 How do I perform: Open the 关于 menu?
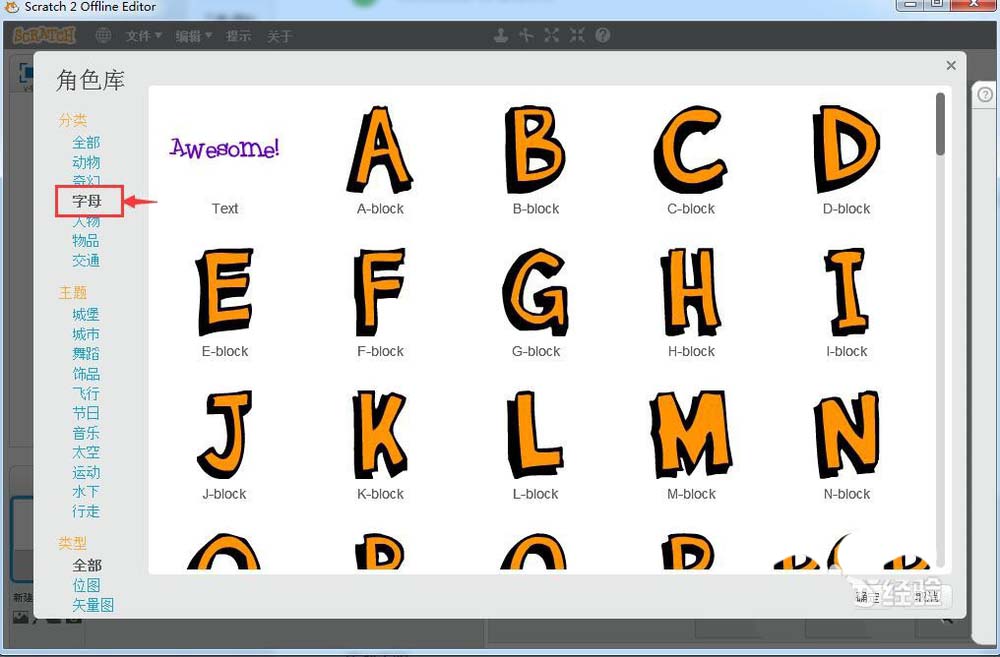point(280,36)
